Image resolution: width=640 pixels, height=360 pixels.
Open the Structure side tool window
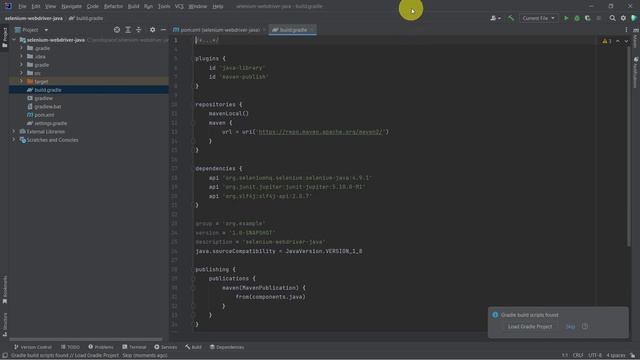(4, 324)
